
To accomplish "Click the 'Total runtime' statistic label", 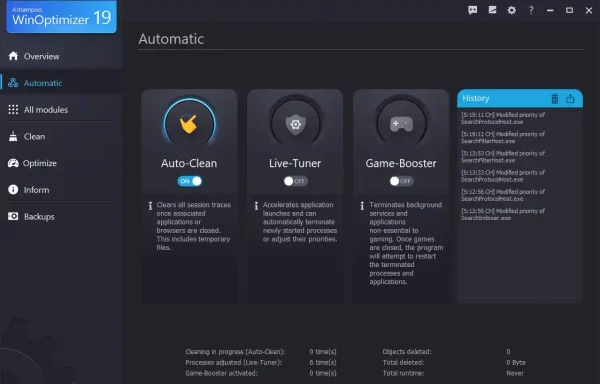I will [403, 373].
